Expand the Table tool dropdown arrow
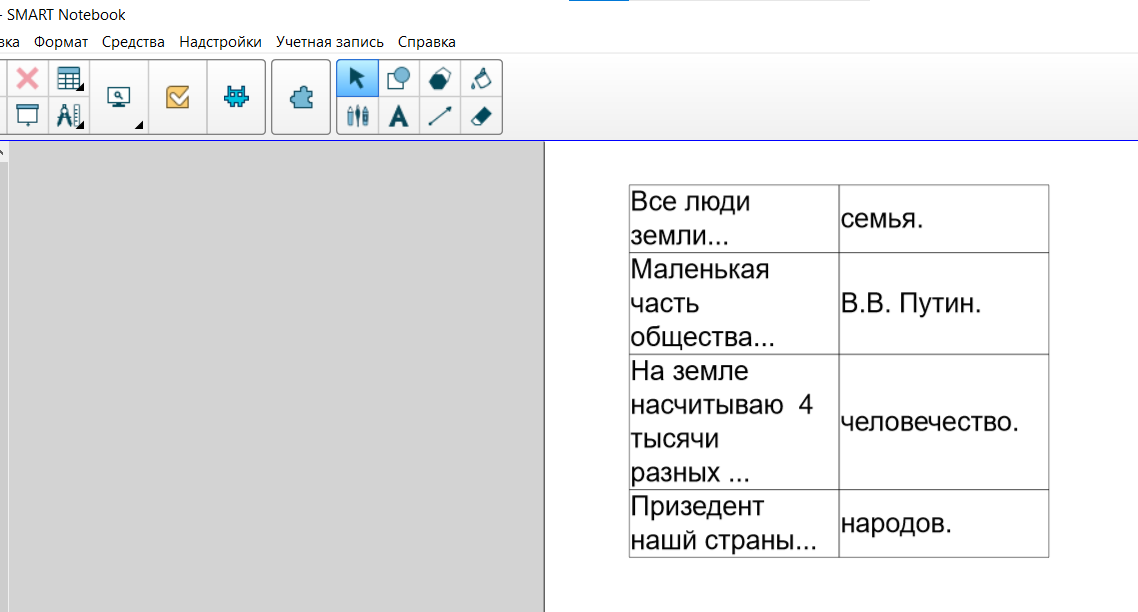Image resolution: width=1138 pixels, height=612 pixels. [81, 88]
